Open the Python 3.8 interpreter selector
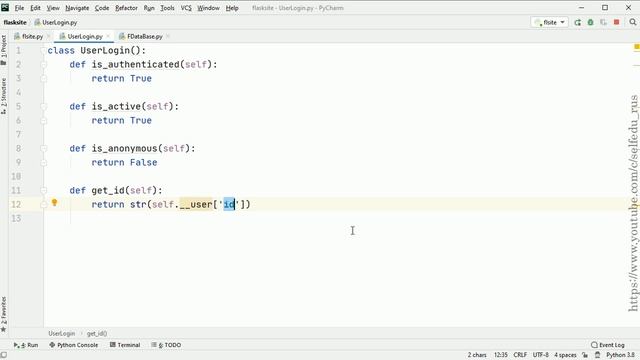 tap(620, 355)
